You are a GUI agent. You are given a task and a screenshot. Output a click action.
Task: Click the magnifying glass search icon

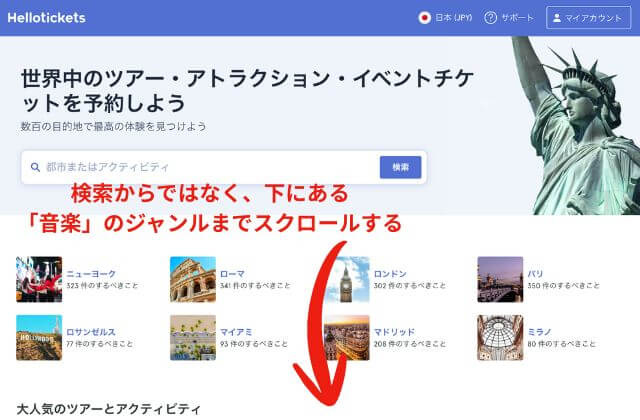click(36, 167)
